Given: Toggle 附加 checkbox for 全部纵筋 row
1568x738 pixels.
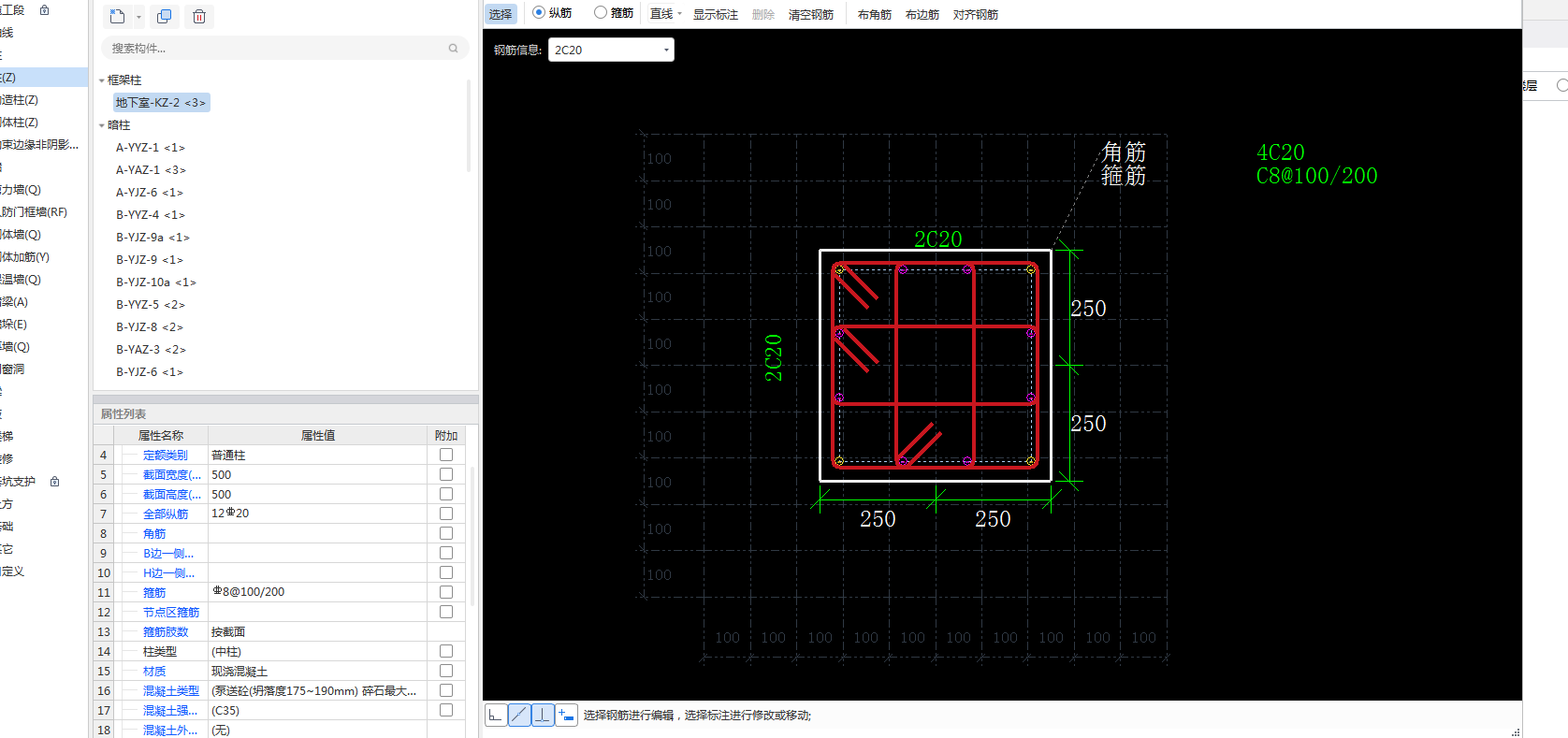Looking at the screenshot, I should (446, 514).
